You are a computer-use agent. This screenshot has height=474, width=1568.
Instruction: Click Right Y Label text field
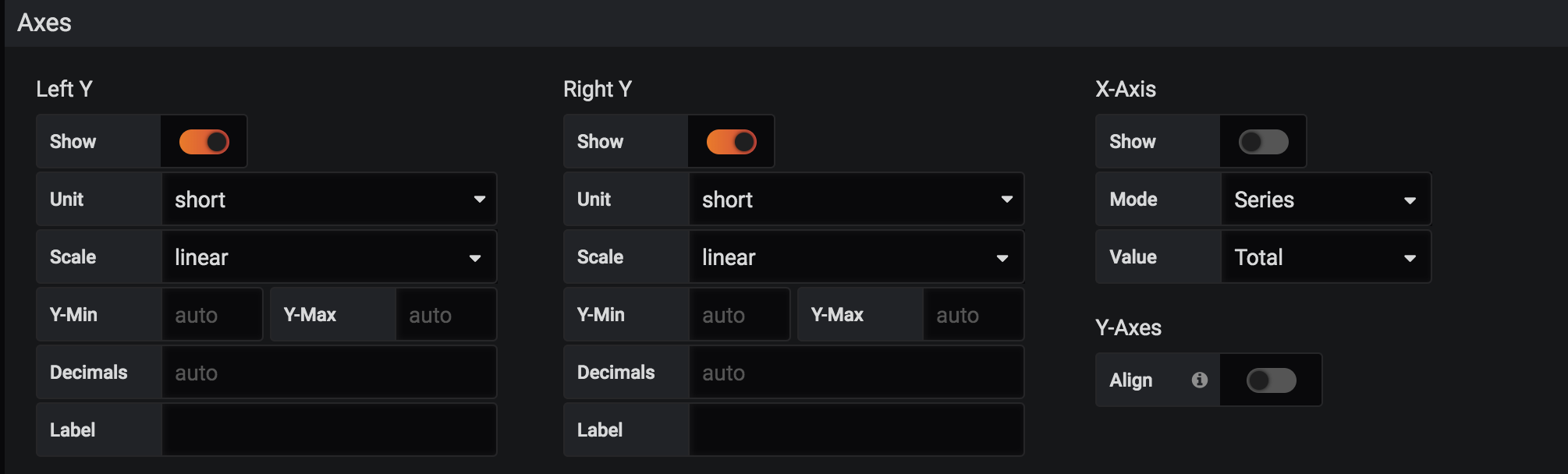pyautogui.click(x=856, y=430)
